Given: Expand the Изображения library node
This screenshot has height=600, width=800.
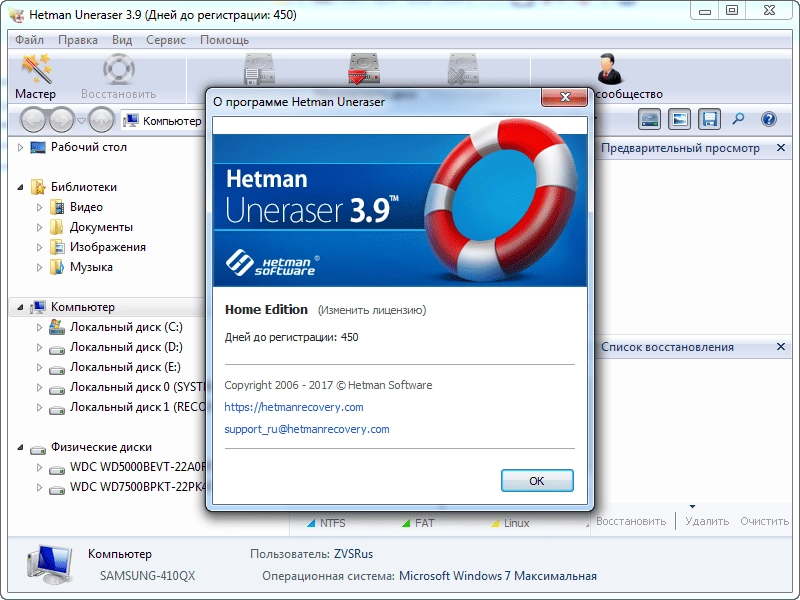Looking at the screenshot, I should pyautogui.click(x=39, y=247).
